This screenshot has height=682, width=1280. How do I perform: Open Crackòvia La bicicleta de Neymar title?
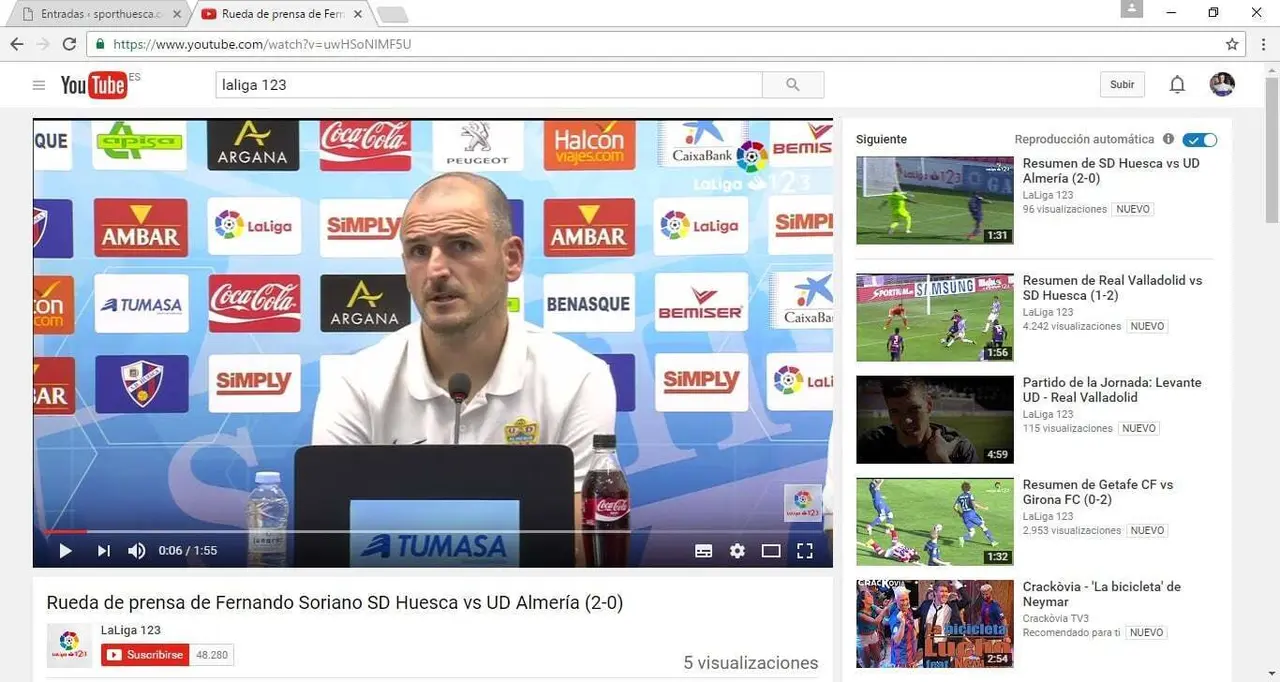pyautogui.click(x=1102, y=594)
